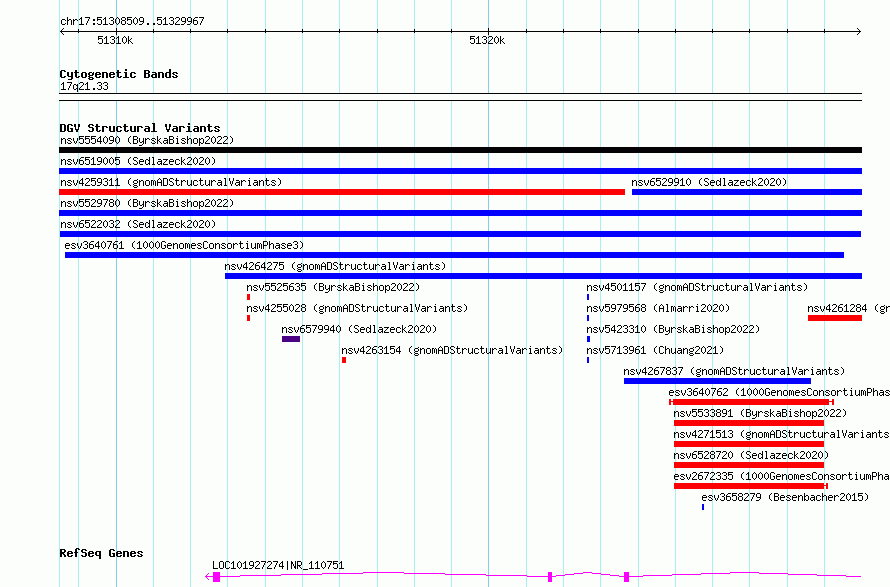The height and width of the screenshot is (587, 890).
Task: Open the esv3658279 (Besenbacher2015) label
Action: click(785, 497)
